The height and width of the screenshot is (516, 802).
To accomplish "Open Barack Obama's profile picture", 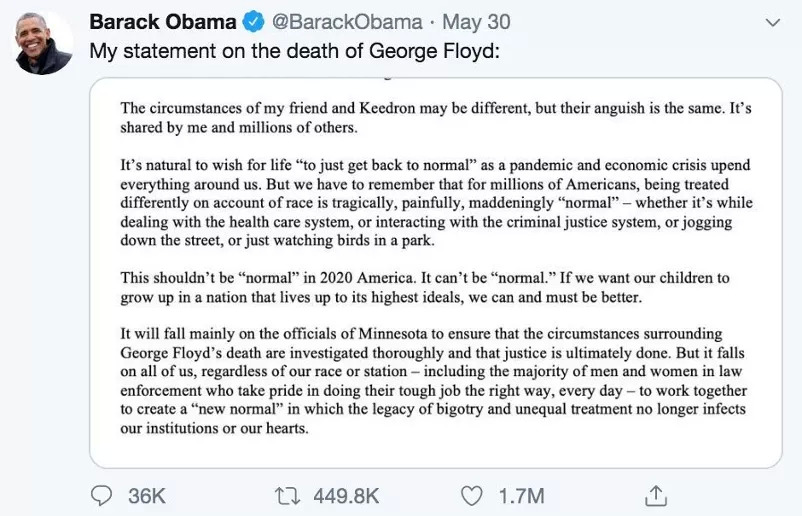I will pos(44,44).
